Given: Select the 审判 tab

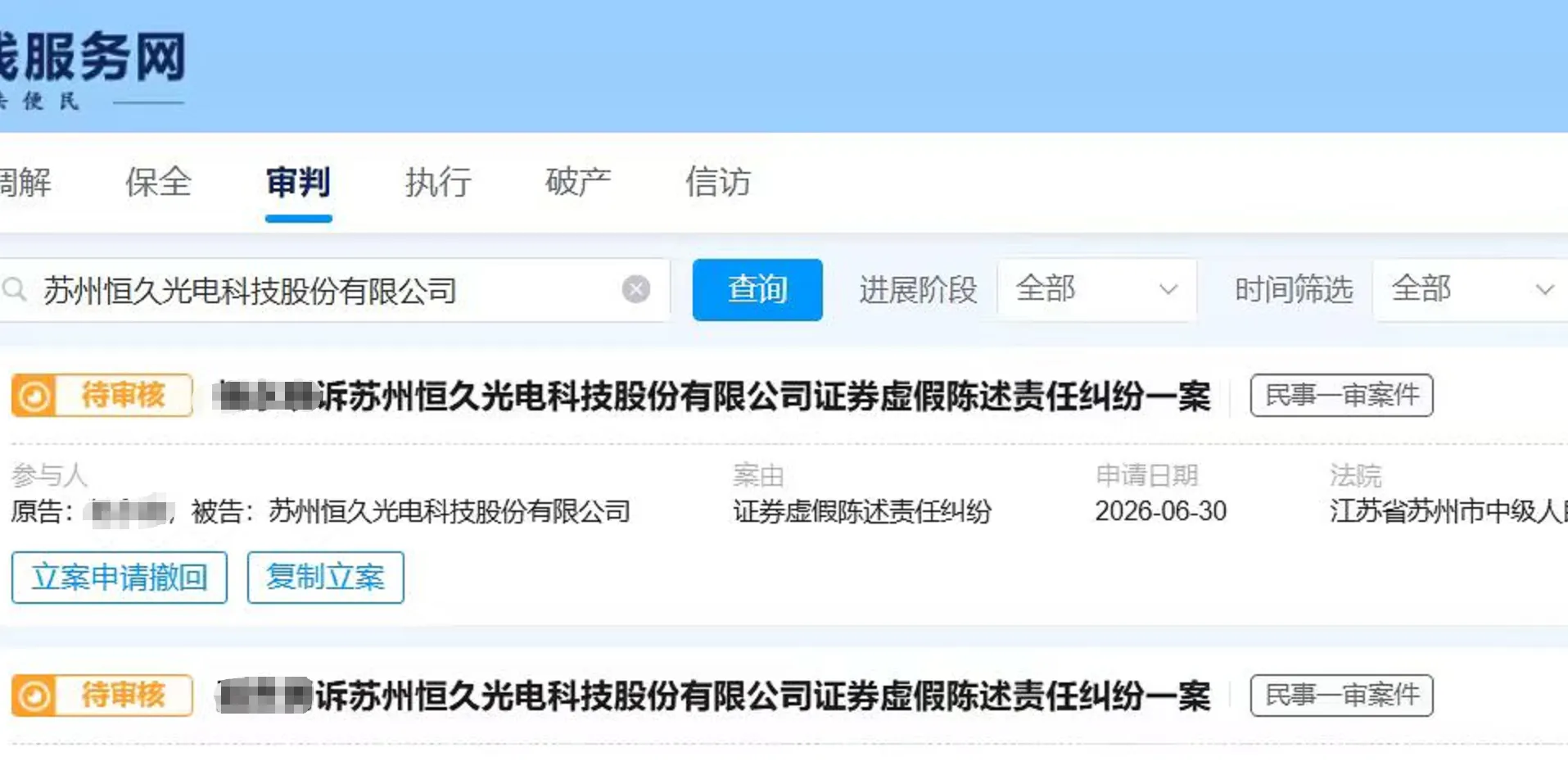Looking at the screenshot, I should [298, 182].
